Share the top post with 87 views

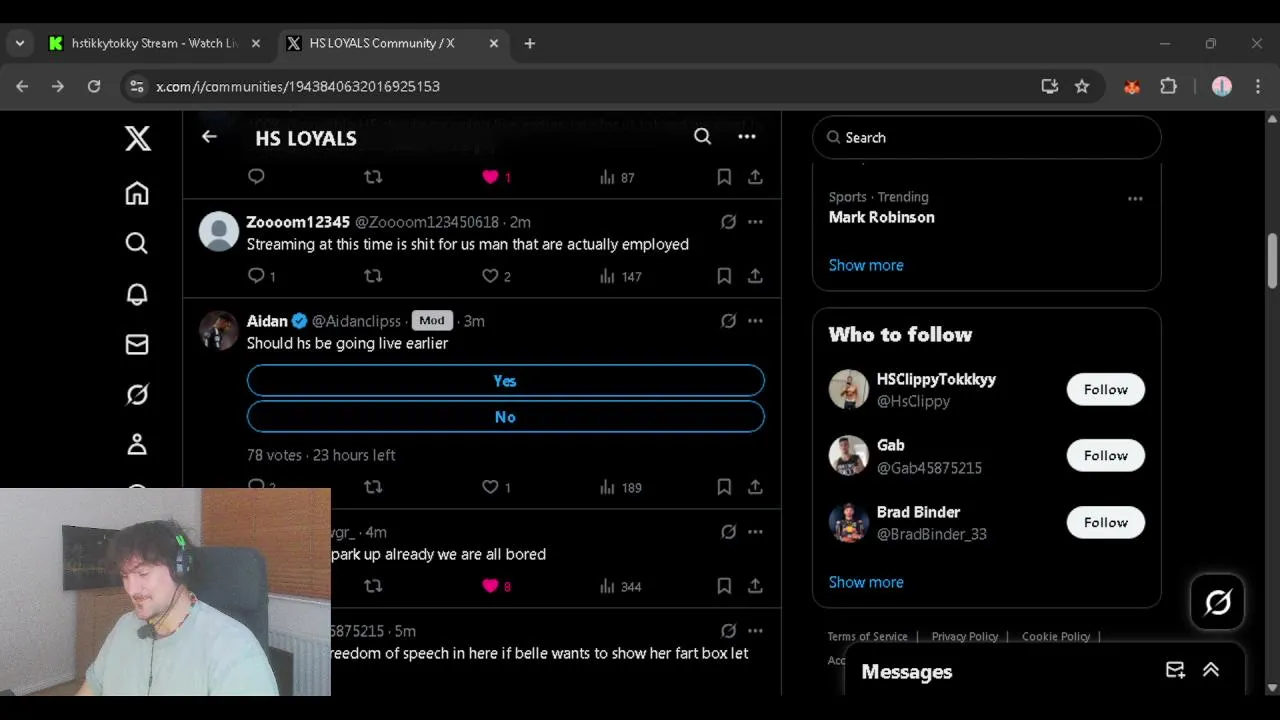click(755, 177)
